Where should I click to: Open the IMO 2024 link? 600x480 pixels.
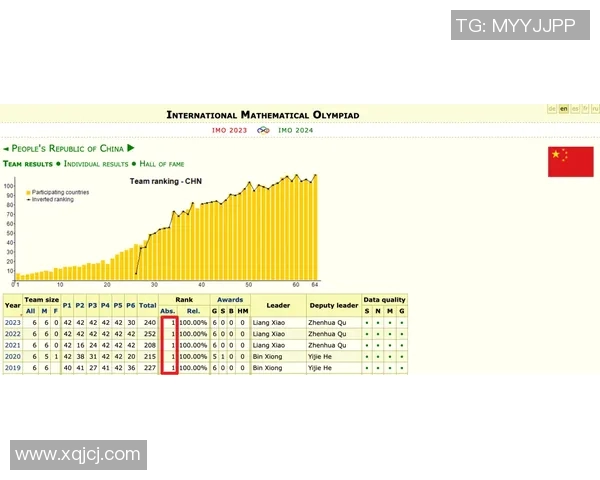[x=295, y=130]
